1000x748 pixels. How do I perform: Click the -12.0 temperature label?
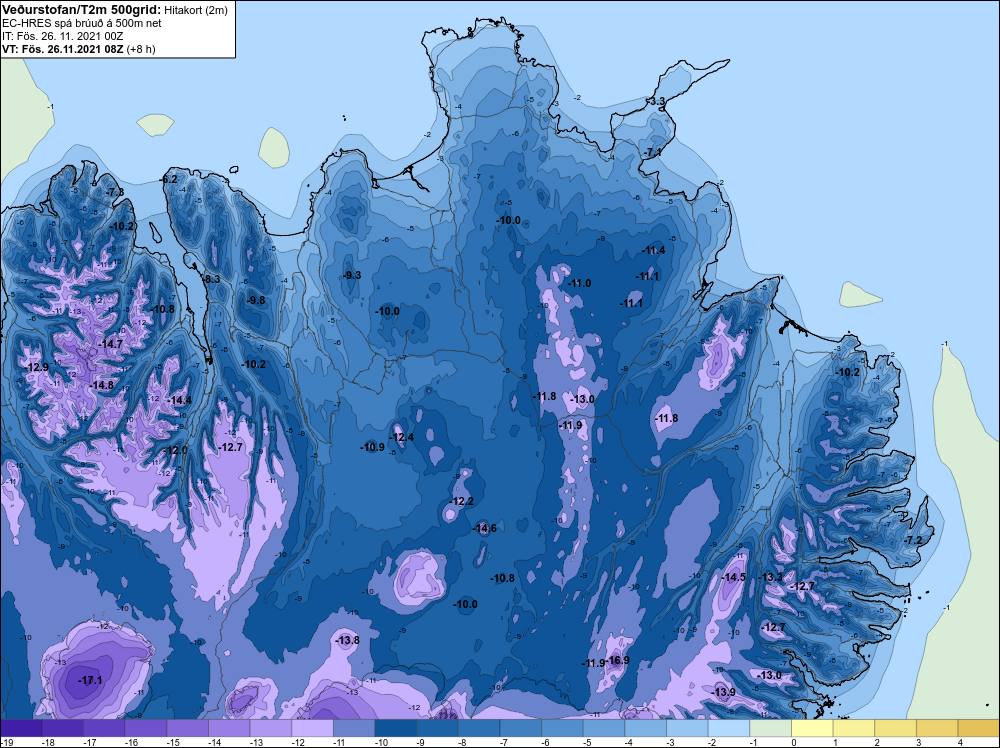click(x=176, y=450)
